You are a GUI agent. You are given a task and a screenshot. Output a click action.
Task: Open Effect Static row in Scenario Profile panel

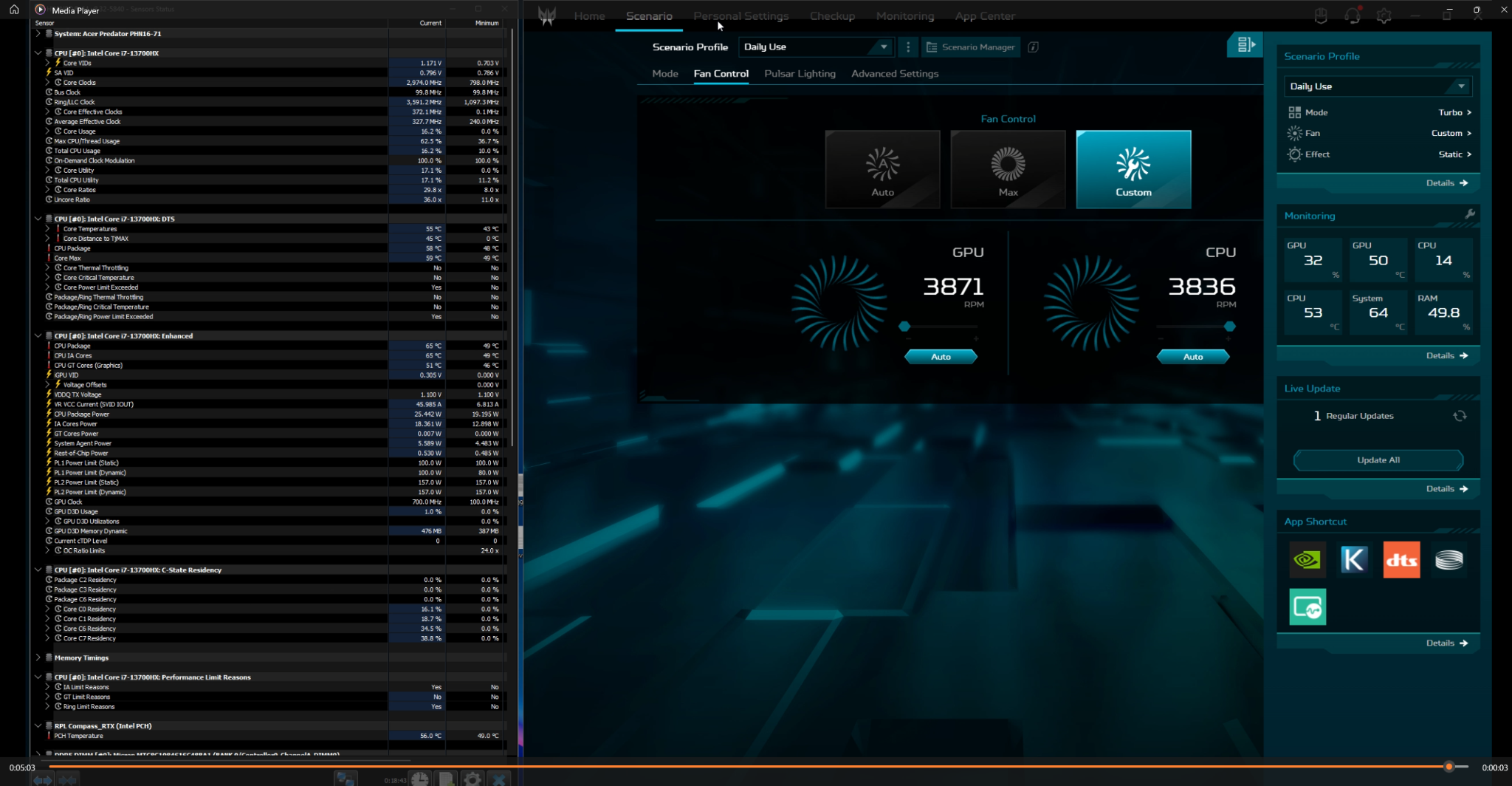(x=1379, y=154)
